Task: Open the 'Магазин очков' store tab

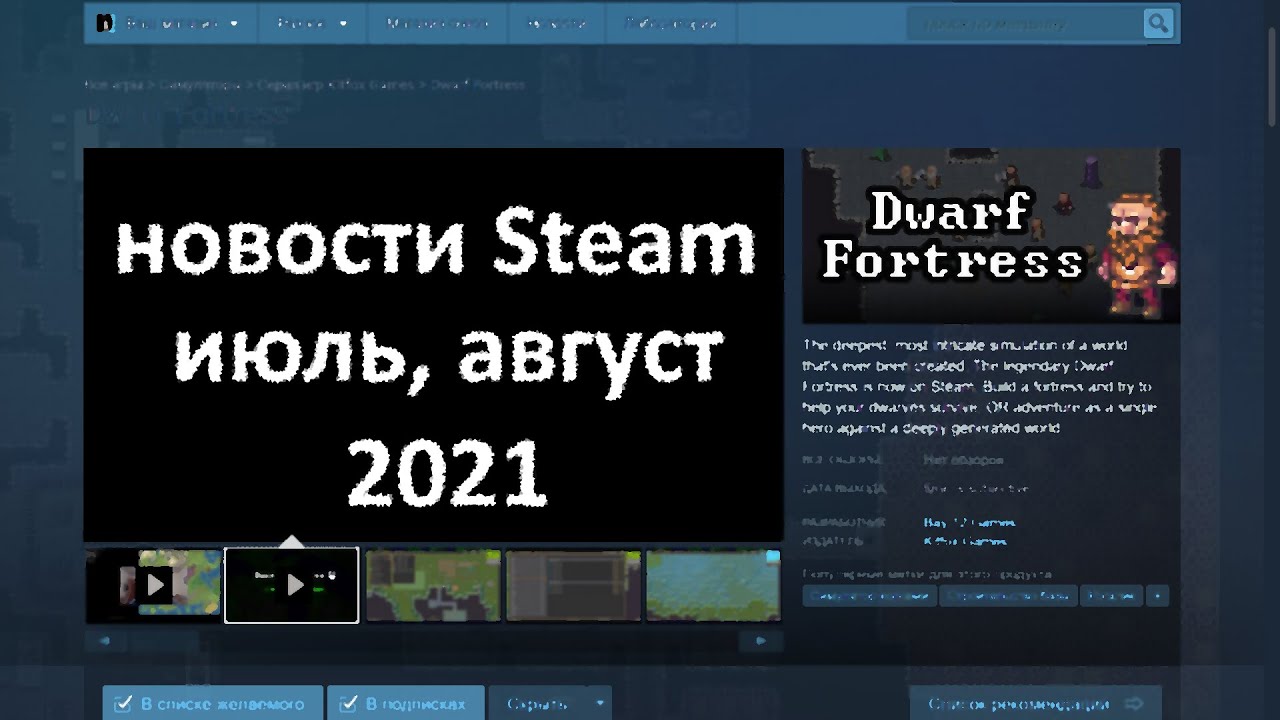Action: (x=437, y=23)
